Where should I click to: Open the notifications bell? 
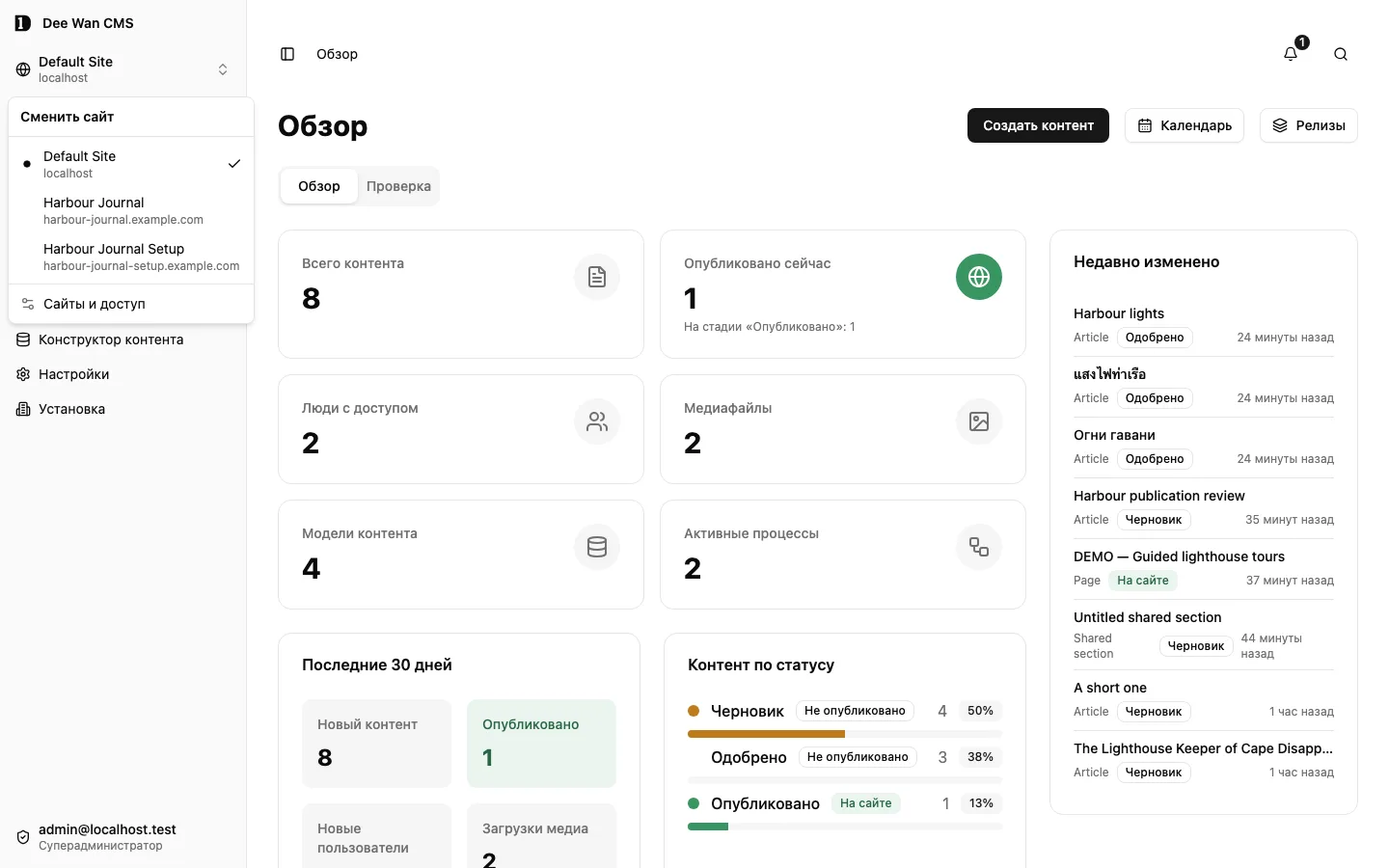(1291, 54)
